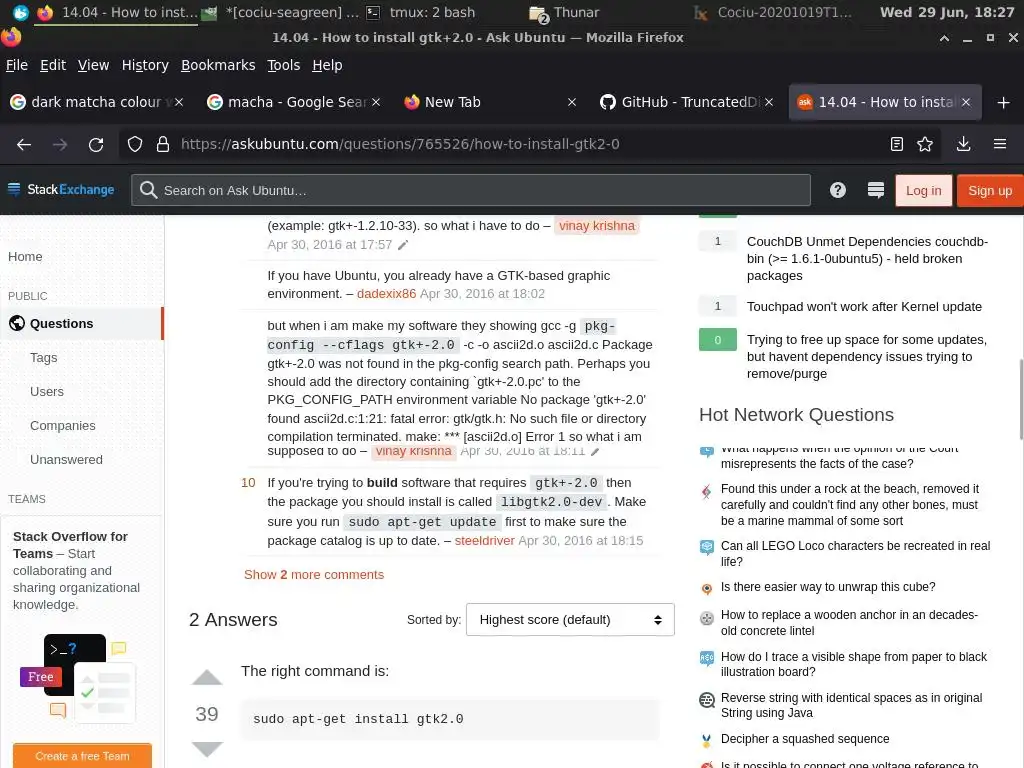1024x768 pixels.
Task: Go back with the browser back arrow
Action: pos(24,144)
